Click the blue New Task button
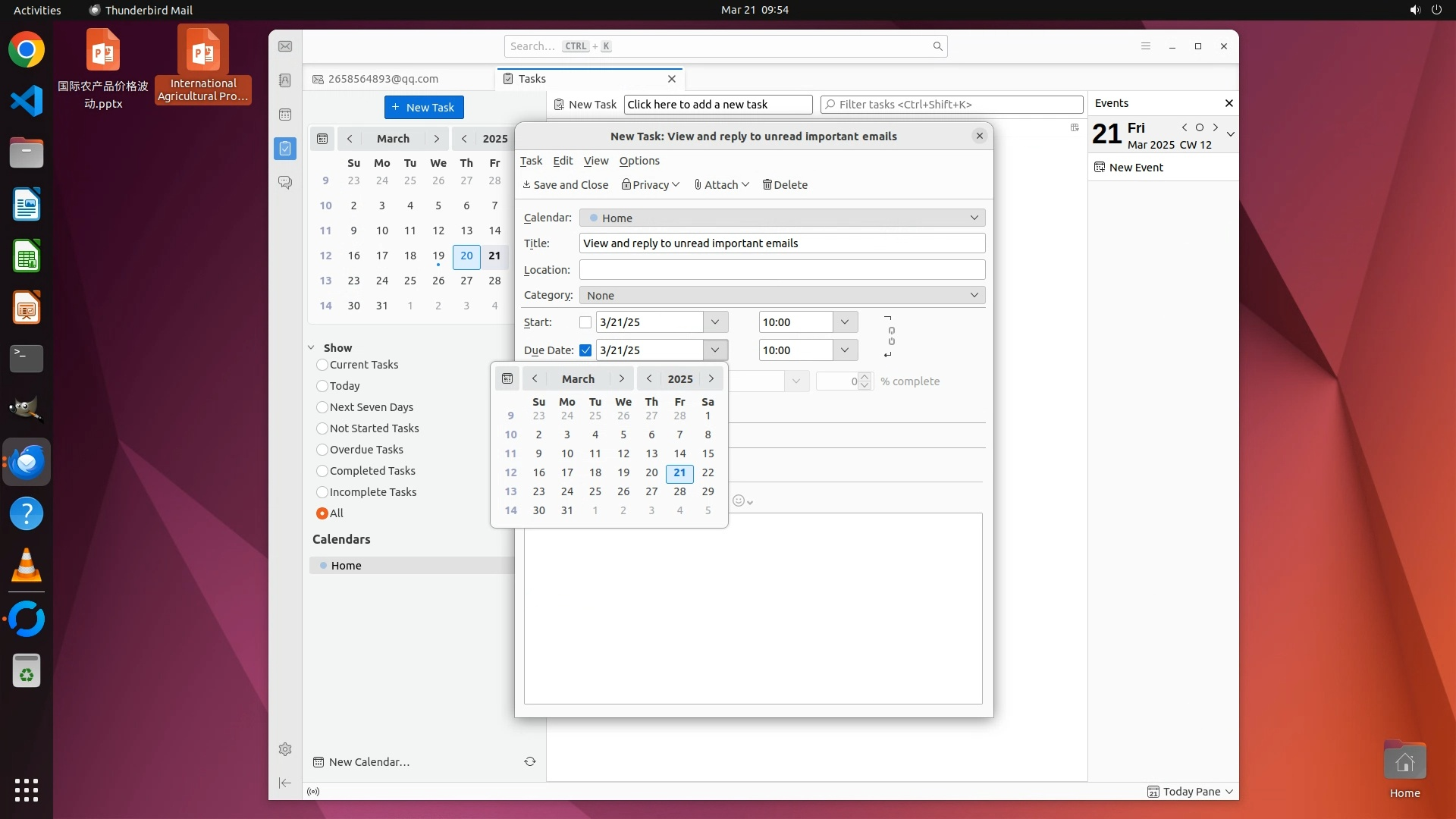The width and height of the screenshot is (1456, 819). coord(424,107)
